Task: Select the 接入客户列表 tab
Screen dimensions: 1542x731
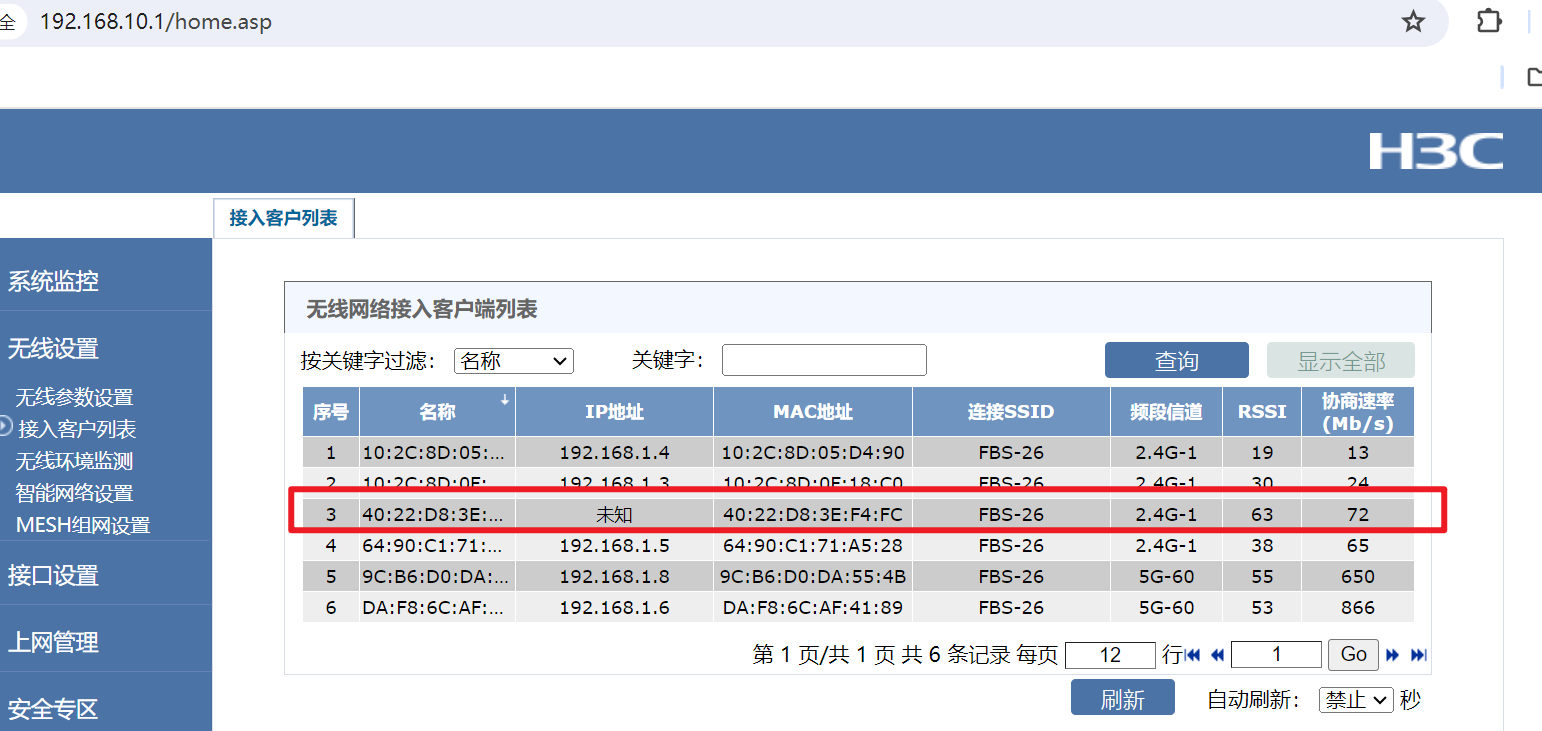Action: (x=284, y=218)
